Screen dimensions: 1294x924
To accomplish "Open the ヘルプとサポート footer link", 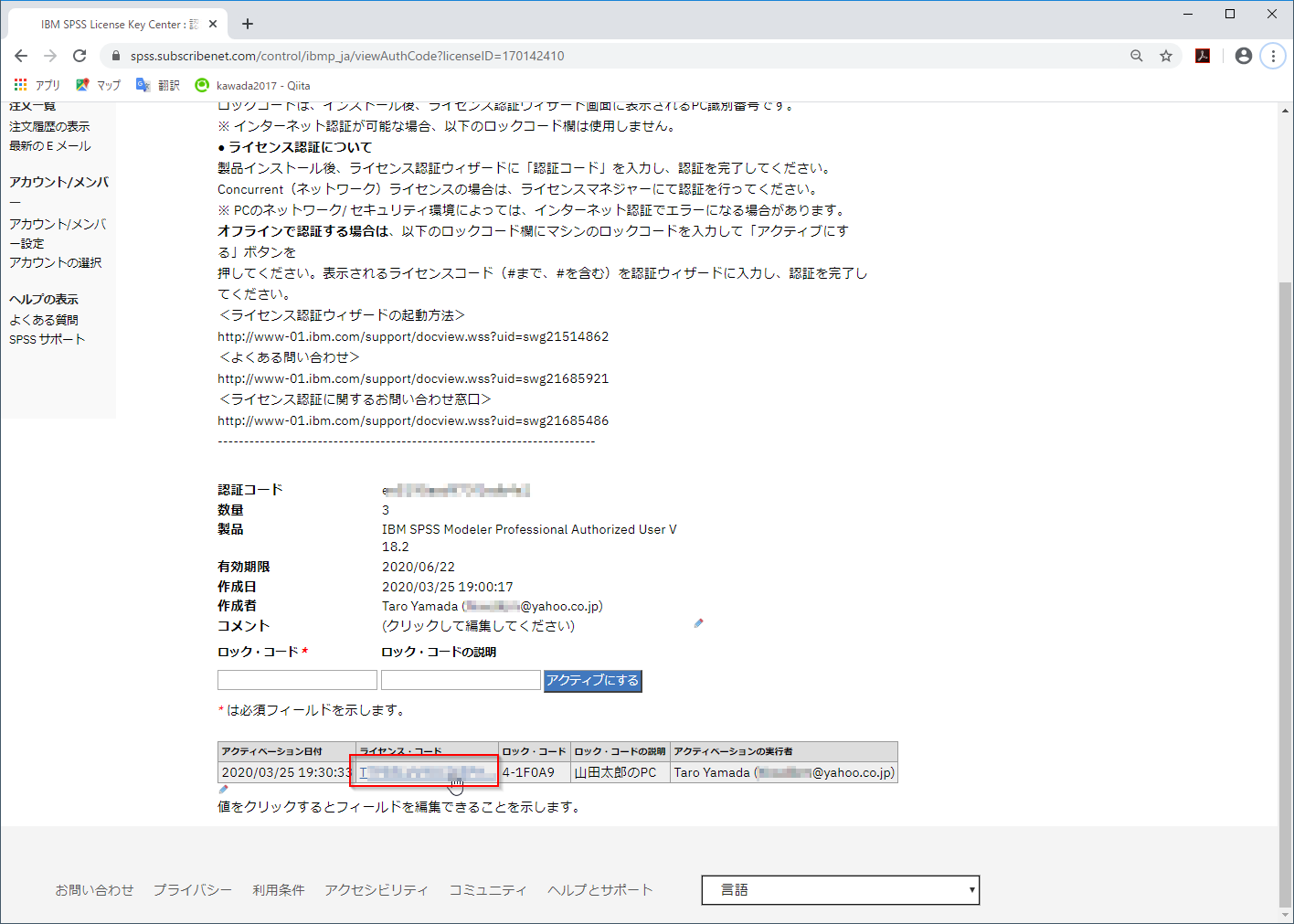I will pos(600,890).
